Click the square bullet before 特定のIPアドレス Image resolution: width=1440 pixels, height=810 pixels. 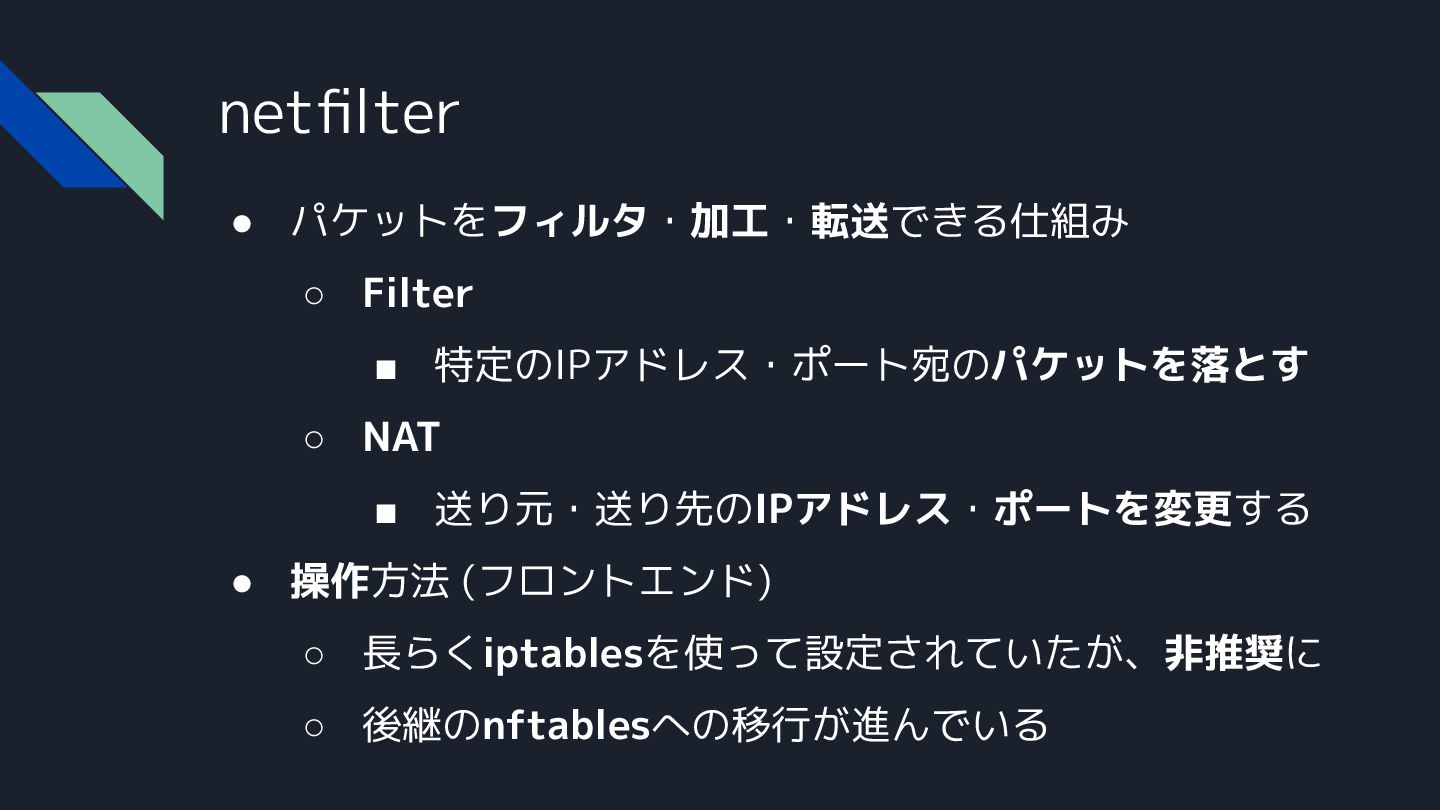[386, 369]
